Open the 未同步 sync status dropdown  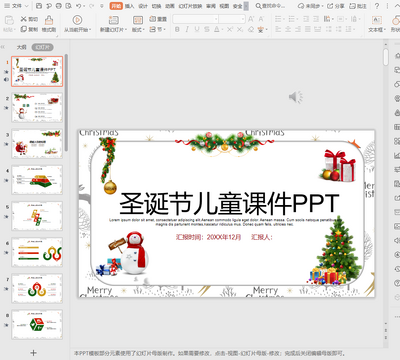(310, 6)
